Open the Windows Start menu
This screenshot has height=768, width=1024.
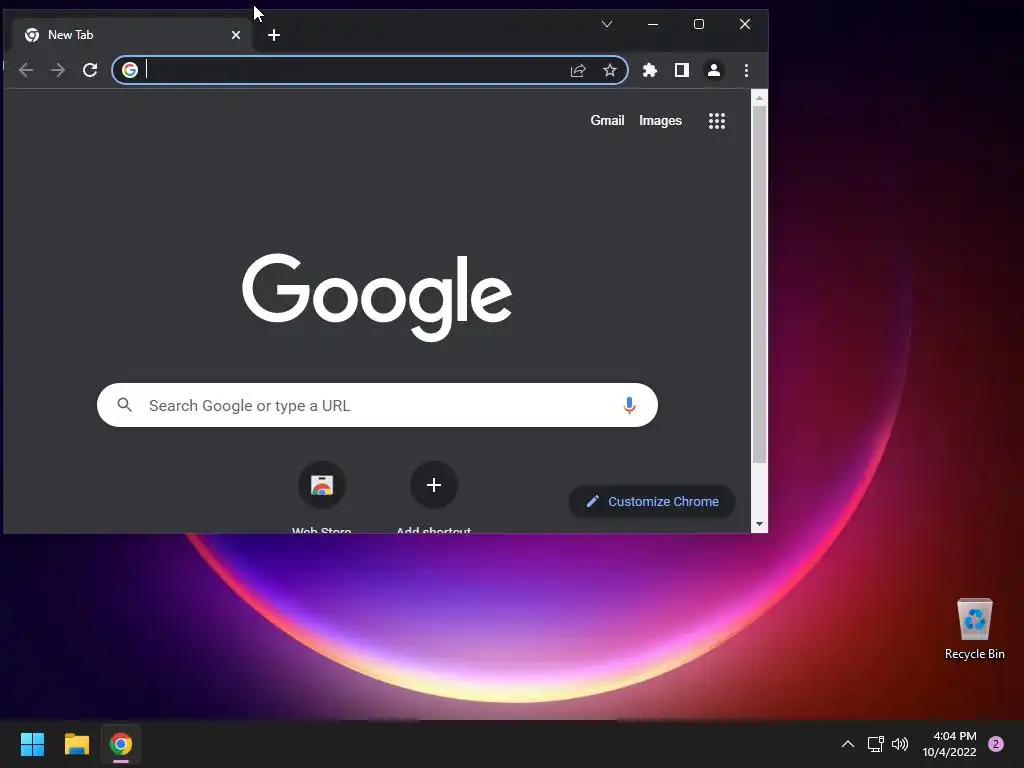(x=32, y=744)
